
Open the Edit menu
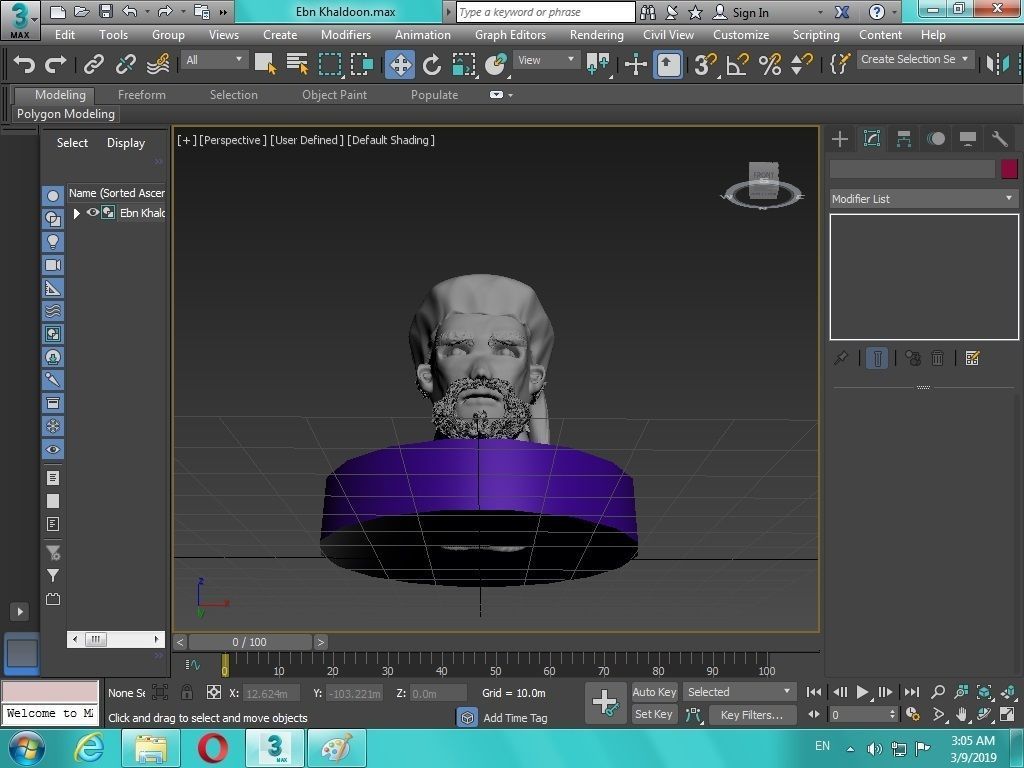64,35
